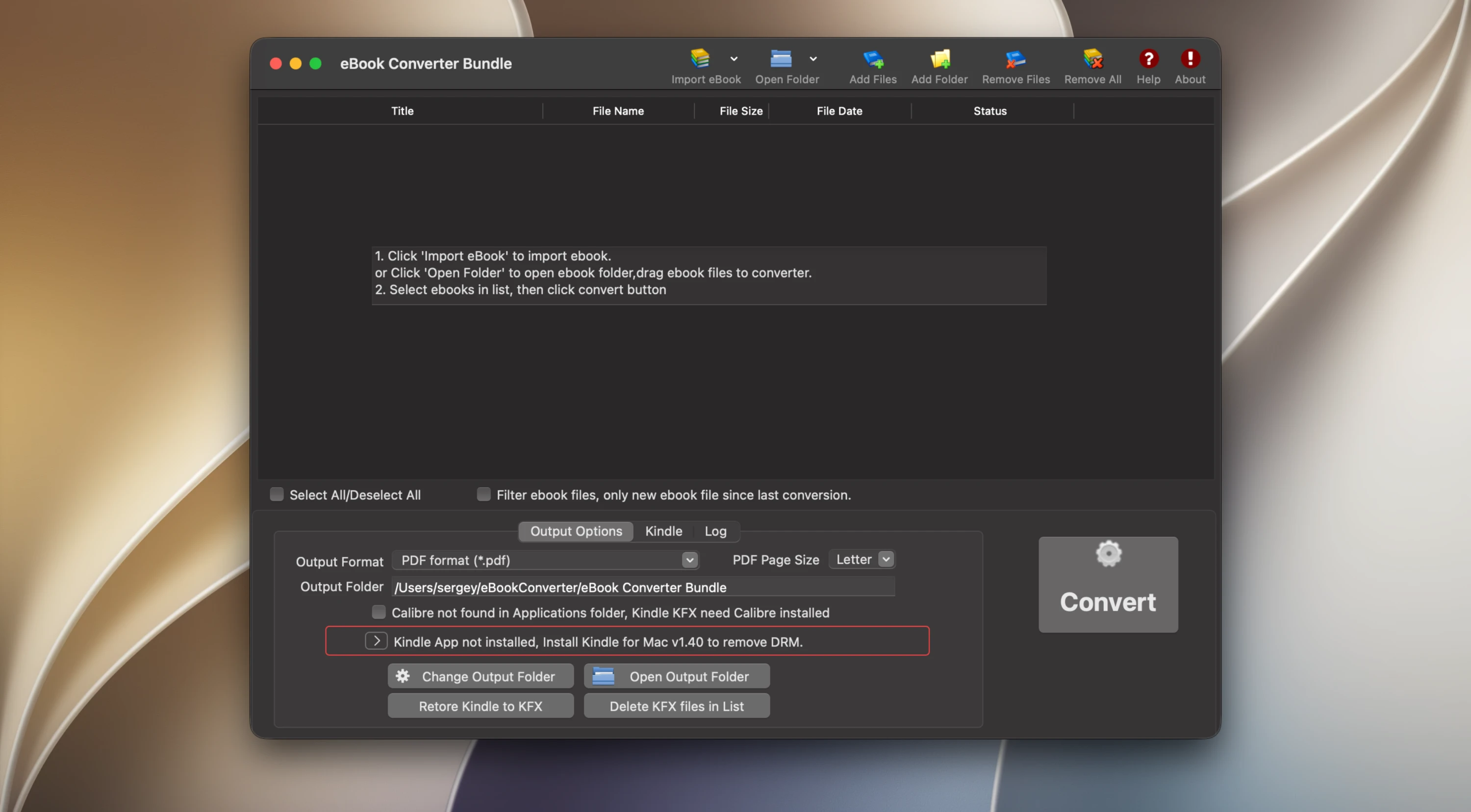Click the Output Folder path field
This screenshot has height=812, width=1471.
point(643,587)
